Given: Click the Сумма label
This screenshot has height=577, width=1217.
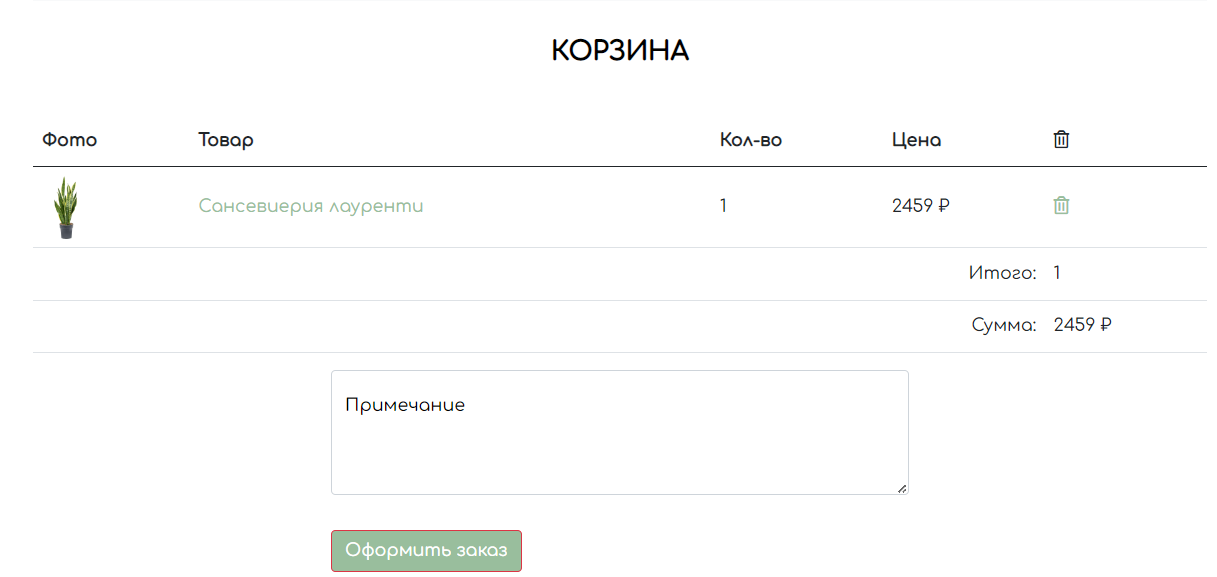Looking at the screenshot, I should [x=1004, y=325].
